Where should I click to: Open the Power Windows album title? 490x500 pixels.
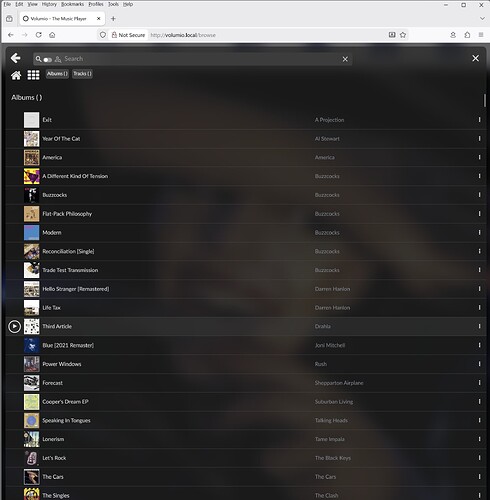tap(62, 364)
